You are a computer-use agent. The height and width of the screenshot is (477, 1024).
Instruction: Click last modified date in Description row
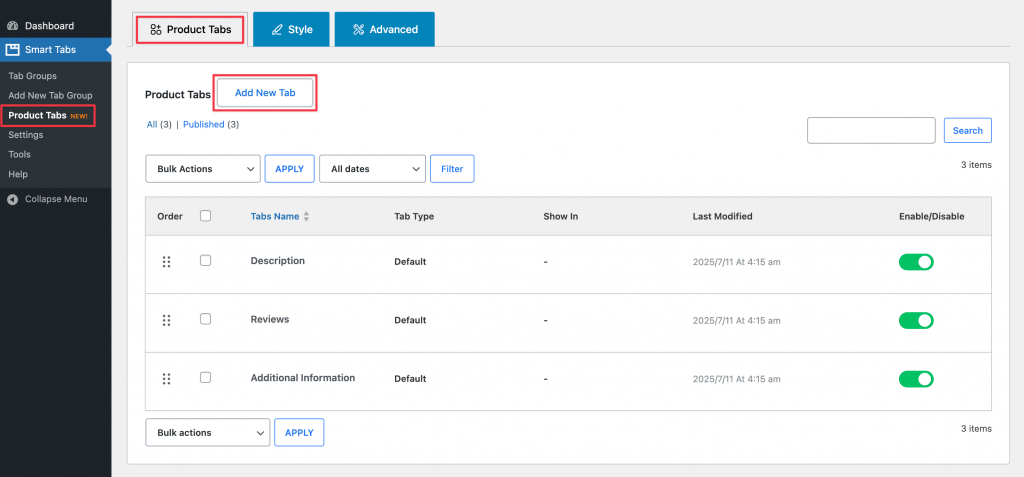click(x=737, y=263)
